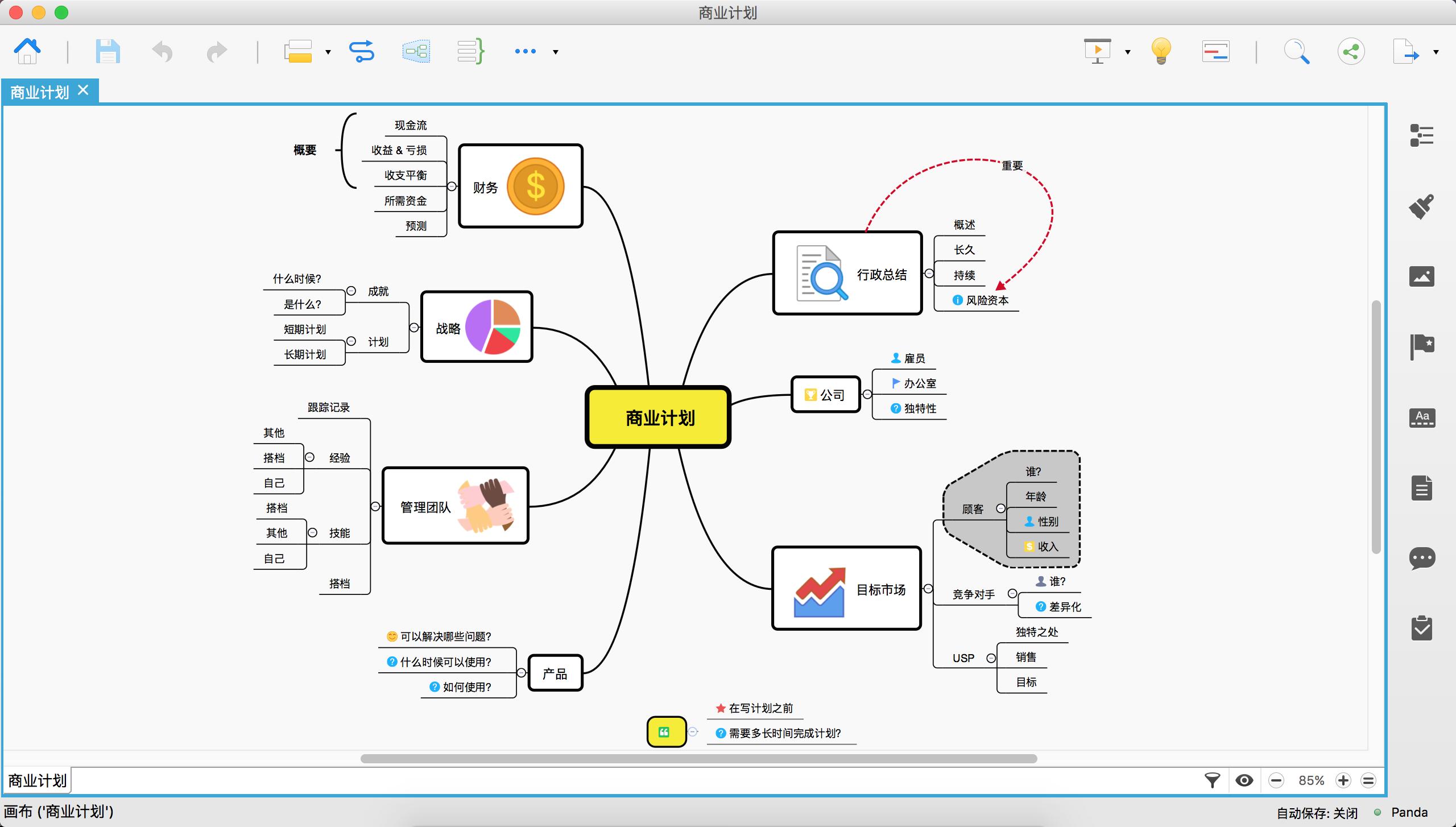Click the vertical scrollbar thumb
Viewport: 1456px width, 827px height.
click(x=1376, y=427)
